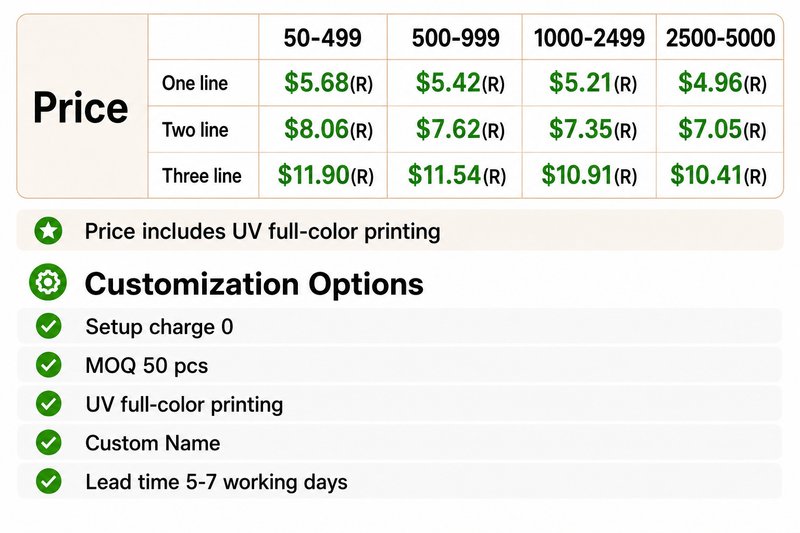Click the green gear icon beside Customization Options
Image resolution: width=800 pixels, height=533 pixels.
click(48, 282)
